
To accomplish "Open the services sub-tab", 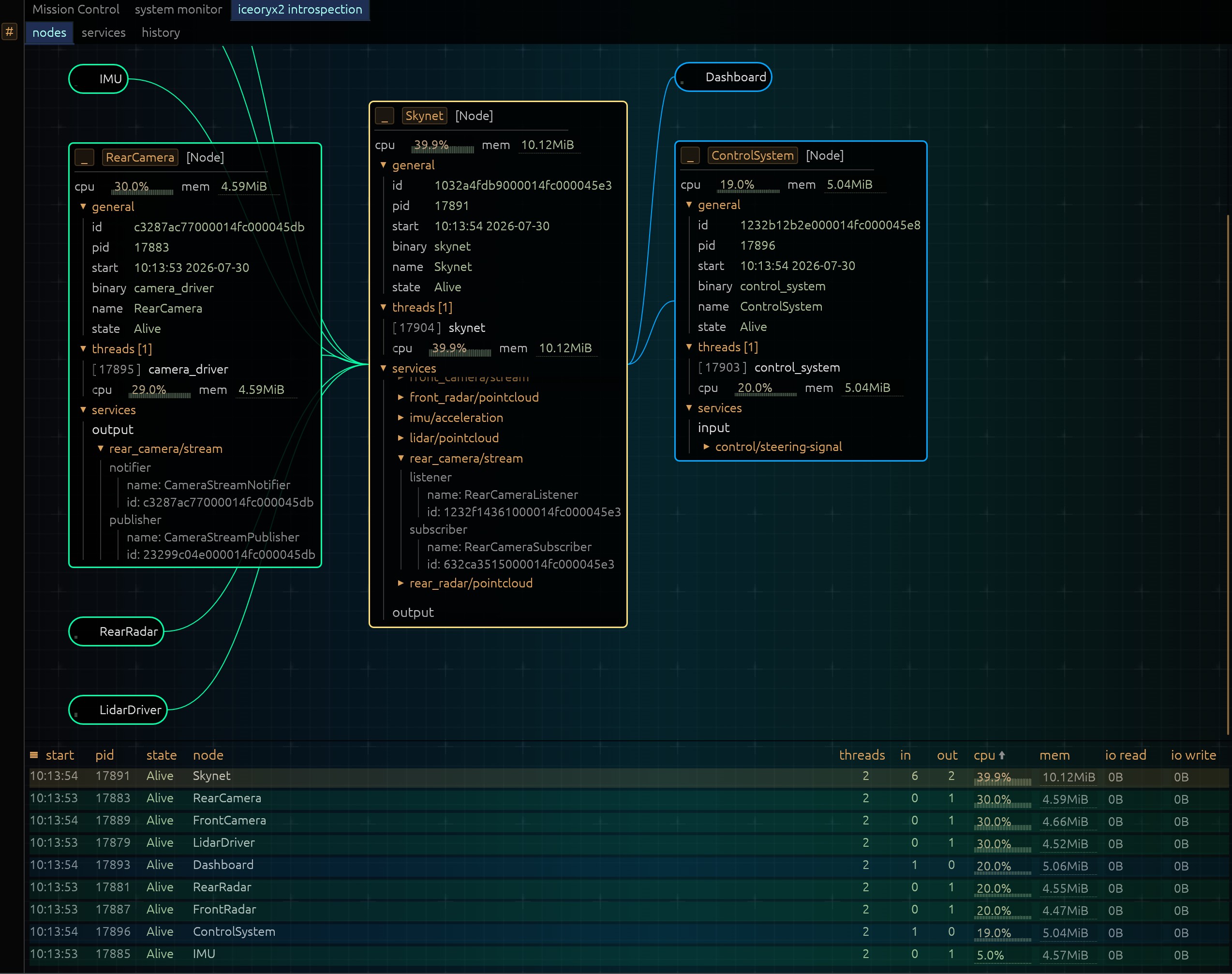I will point(104,32).
